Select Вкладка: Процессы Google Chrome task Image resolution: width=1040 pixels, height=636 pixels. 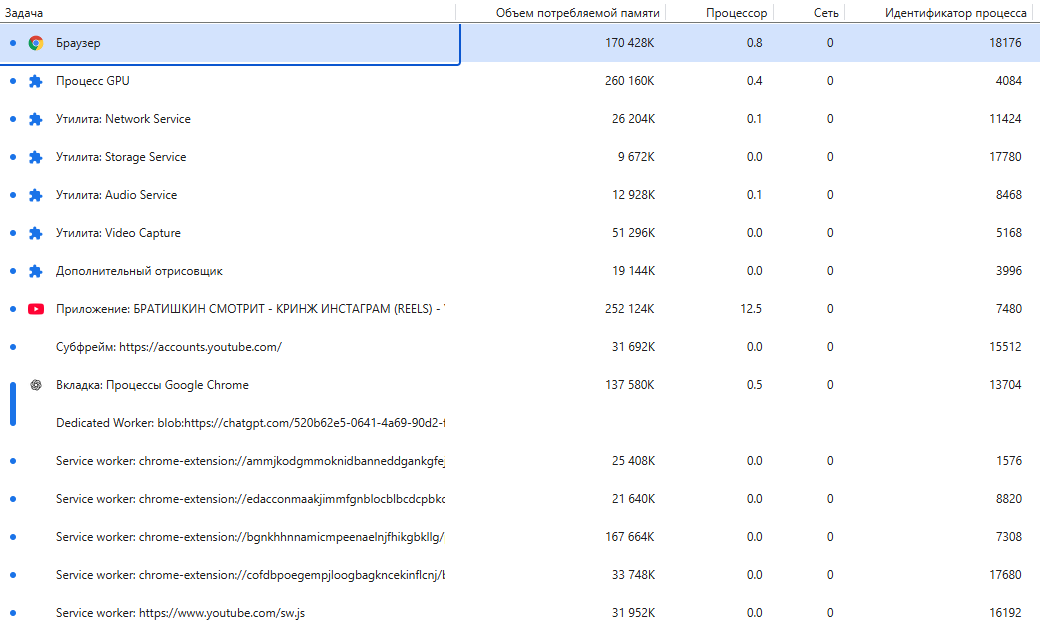point(520,385)
